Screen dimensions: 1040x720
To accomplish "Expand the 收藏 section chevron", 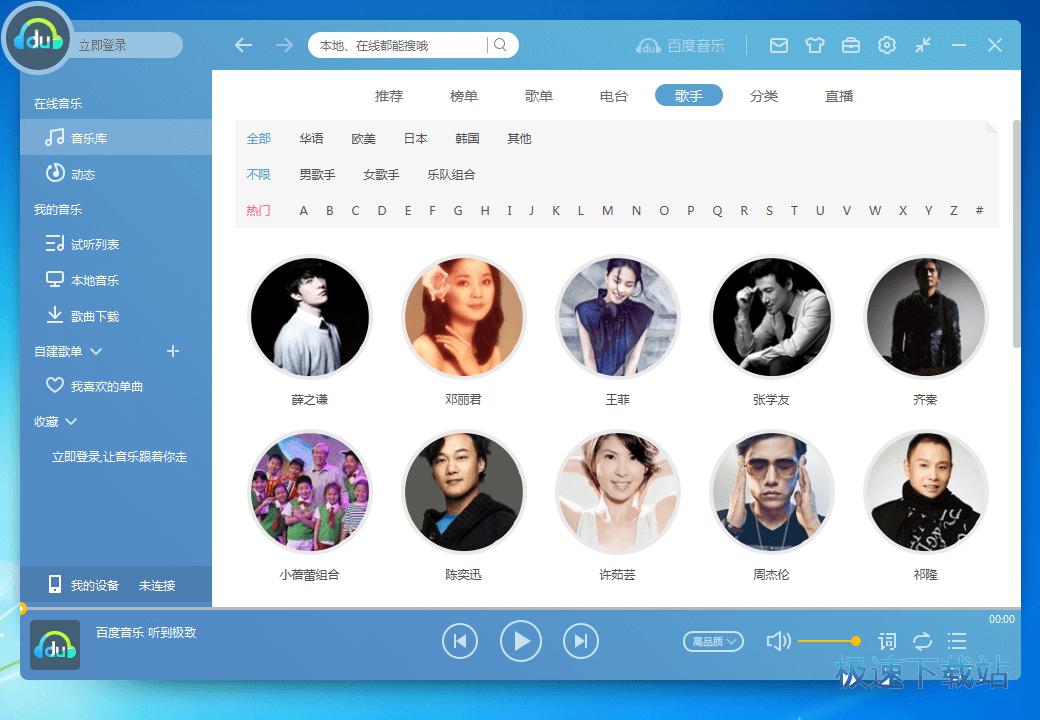I will [x=71, y=422].
